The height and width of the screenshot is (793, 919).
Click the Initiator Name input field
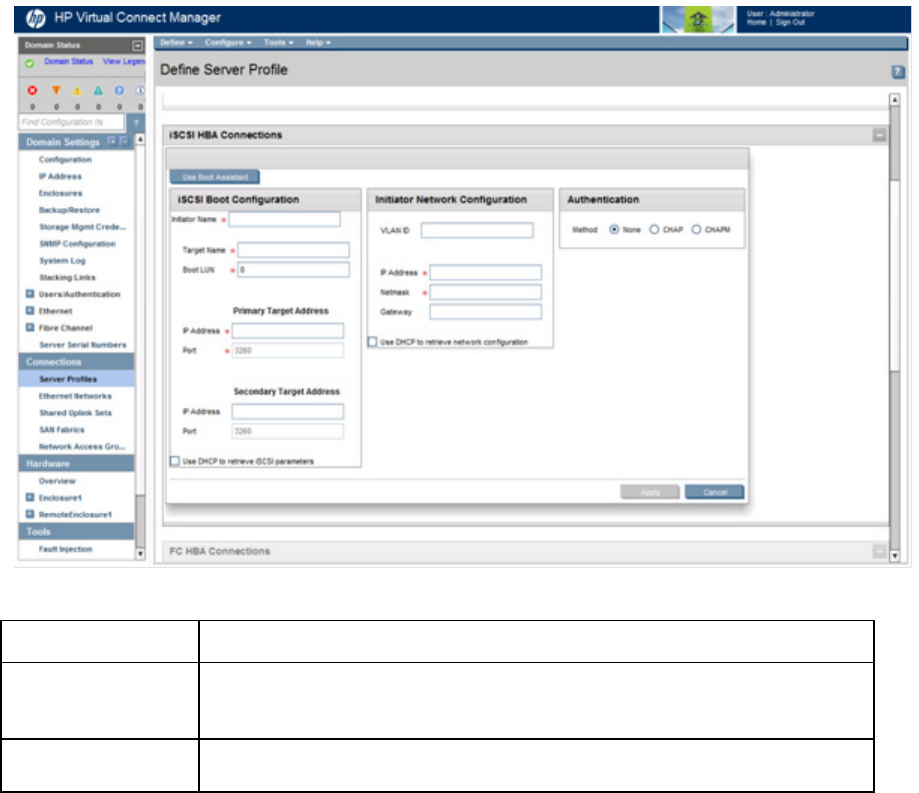pyautogui.click(x=284, y=219)
